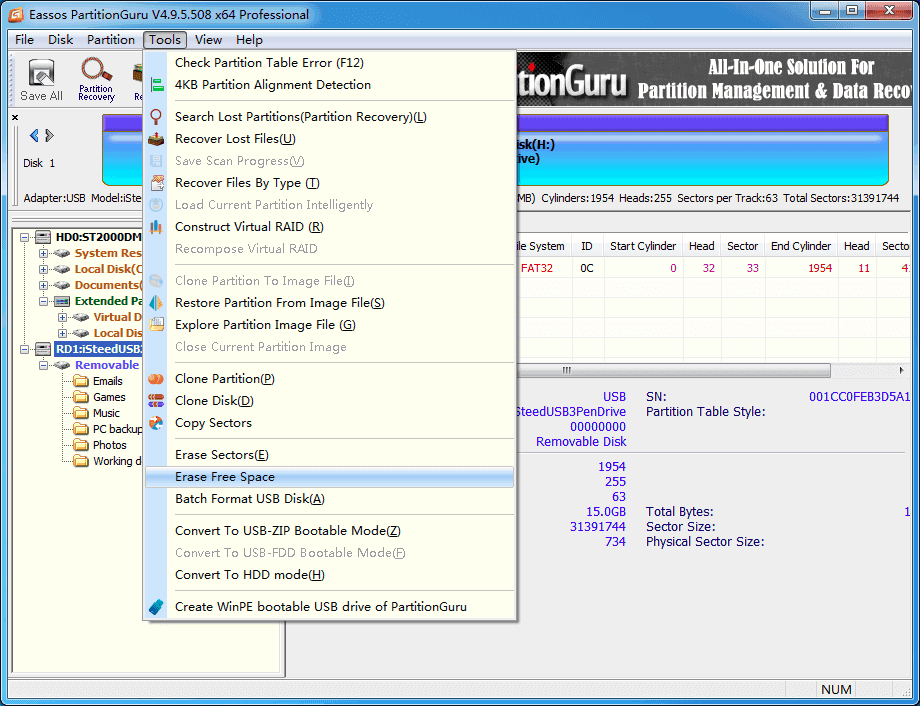Click the 31391744 total sectors value

pyautogui.click(x=597, y=526)
